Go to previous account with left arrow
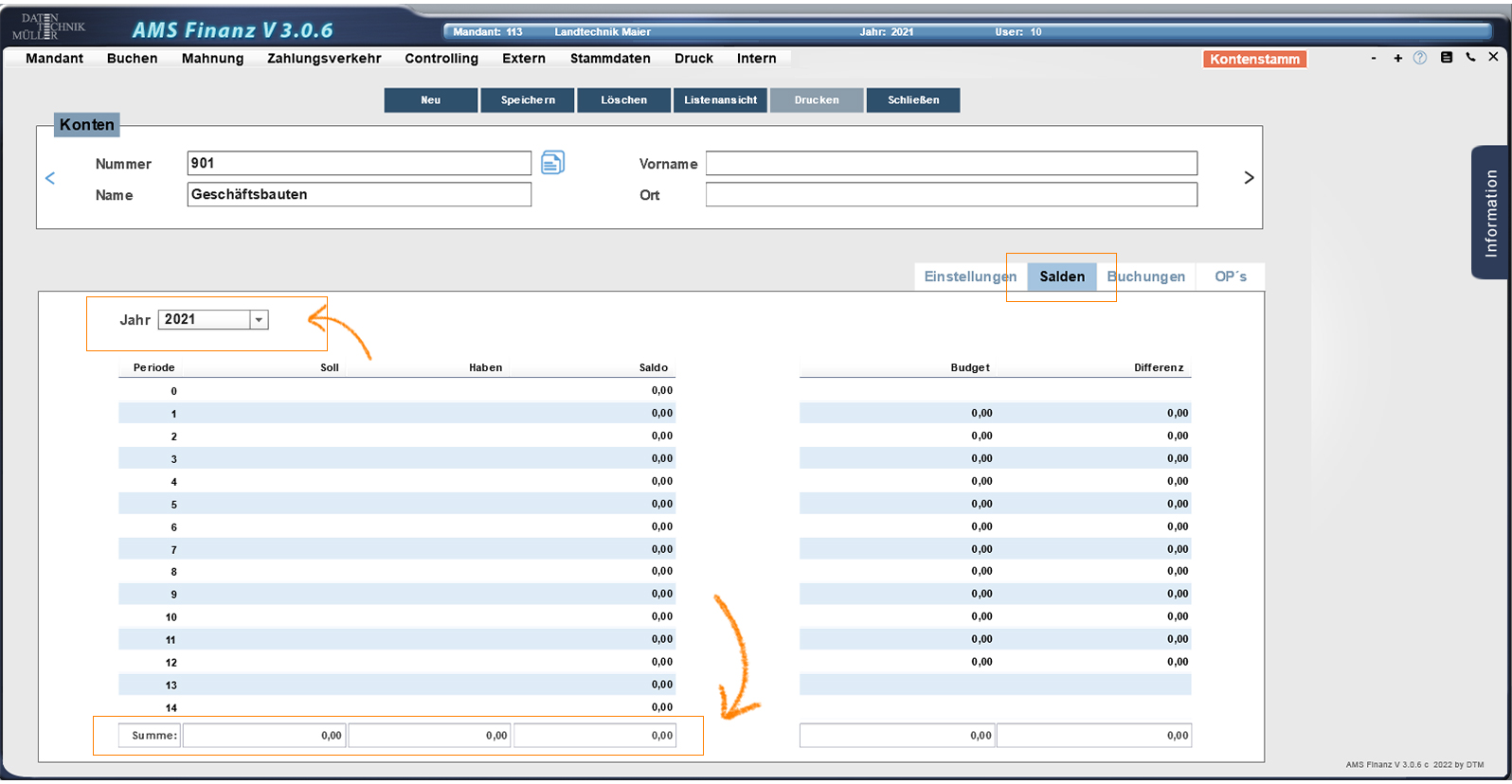The image size is (1512, 784). pos(50,178)
